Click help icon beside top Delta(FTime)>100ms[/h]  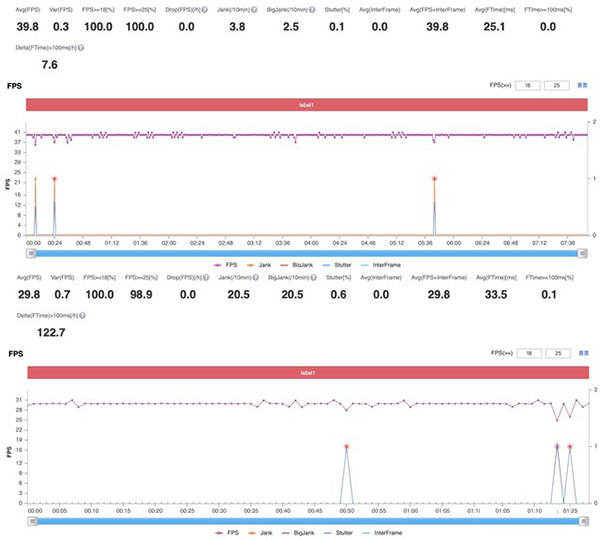click(81, 48)
